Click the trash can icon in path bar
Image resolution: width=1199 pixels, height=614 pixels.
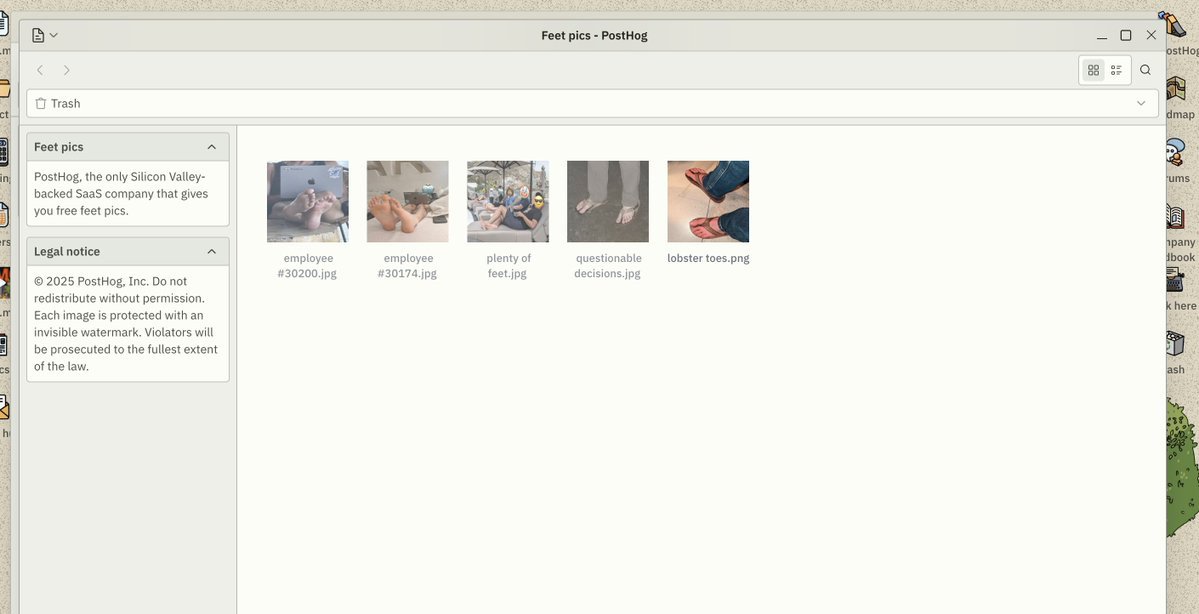click(41, 103)
